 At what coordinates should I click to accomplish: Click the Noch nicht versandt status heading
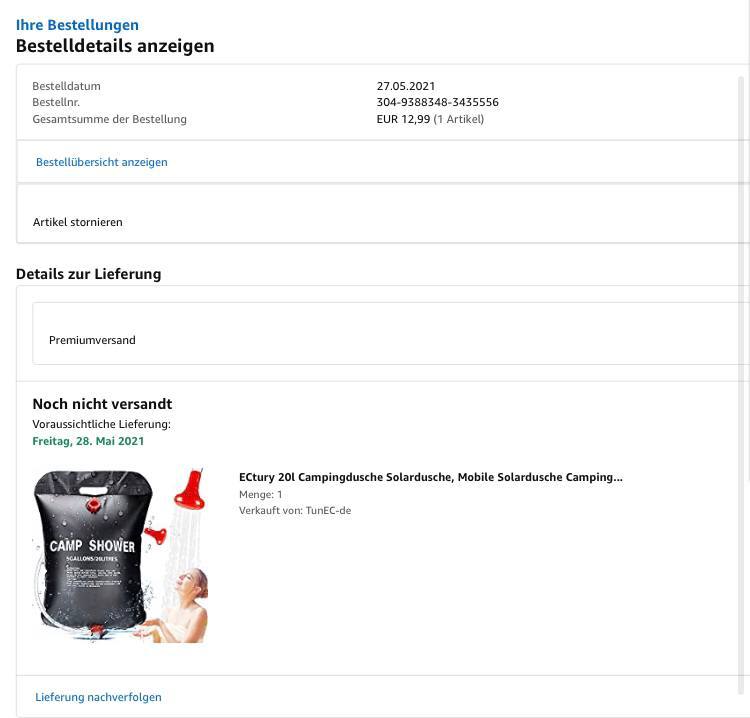[102, 404]
